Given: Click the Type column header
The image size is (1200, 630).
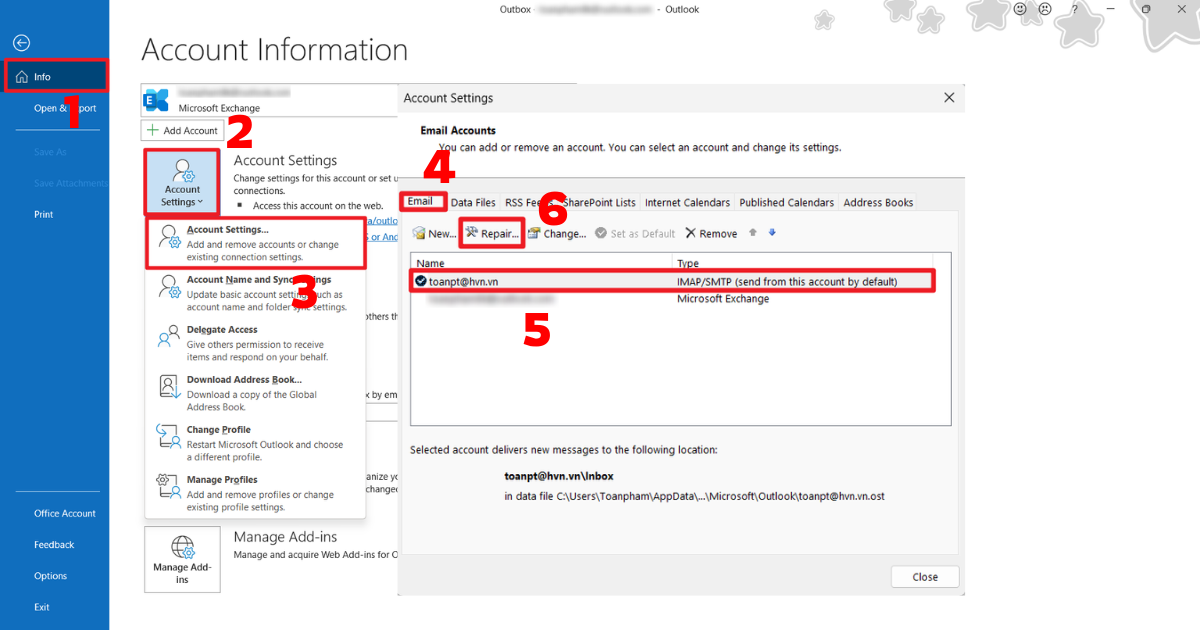Looking at the screenshot, I should click(811, 263).
